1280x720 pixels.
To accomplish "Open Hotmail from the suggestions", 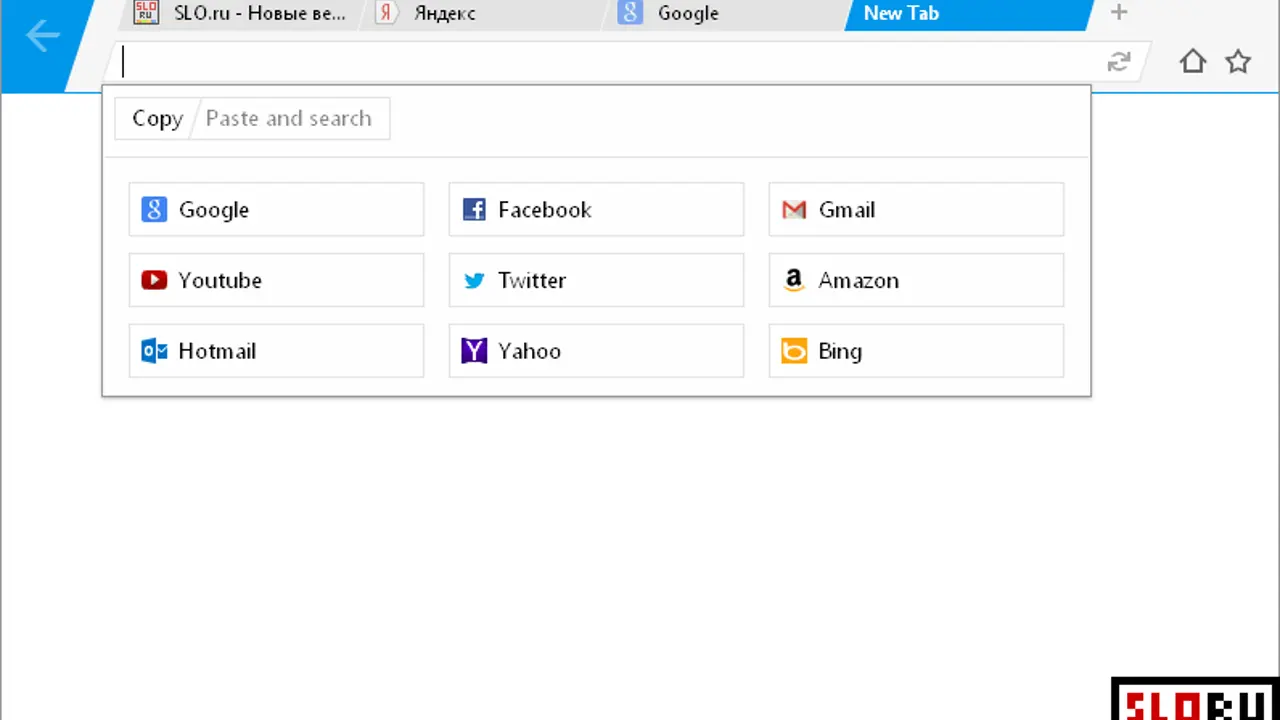I will pyautogui.click(x=276, y=351).
